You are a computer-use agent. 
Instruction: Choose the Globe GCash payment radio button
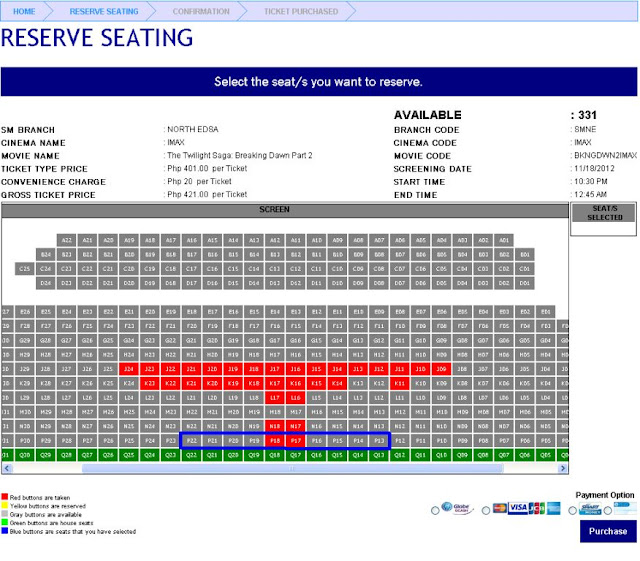(x=435, y=510)
